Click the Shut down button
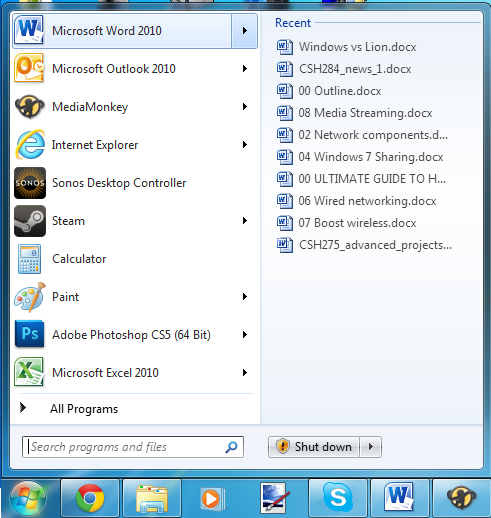491x518 pixels. 314,447
